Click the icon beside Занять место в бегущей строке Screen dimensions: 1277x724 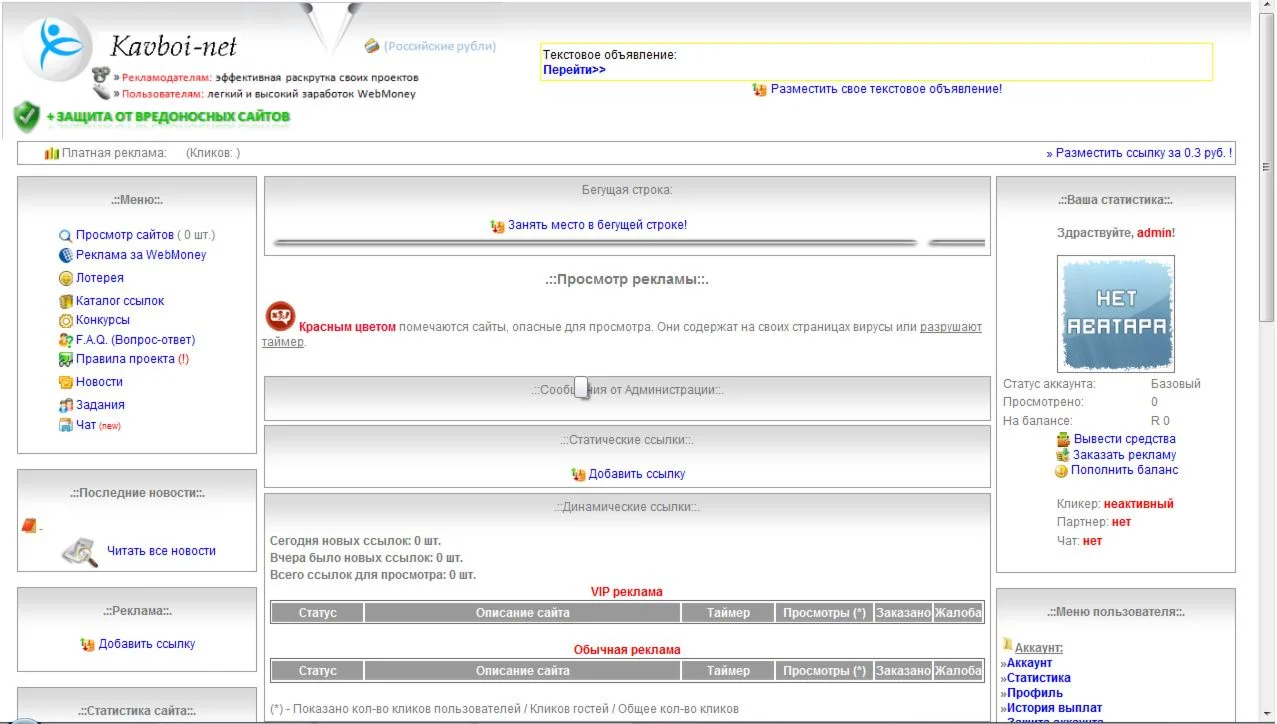(x=498, y=226)
